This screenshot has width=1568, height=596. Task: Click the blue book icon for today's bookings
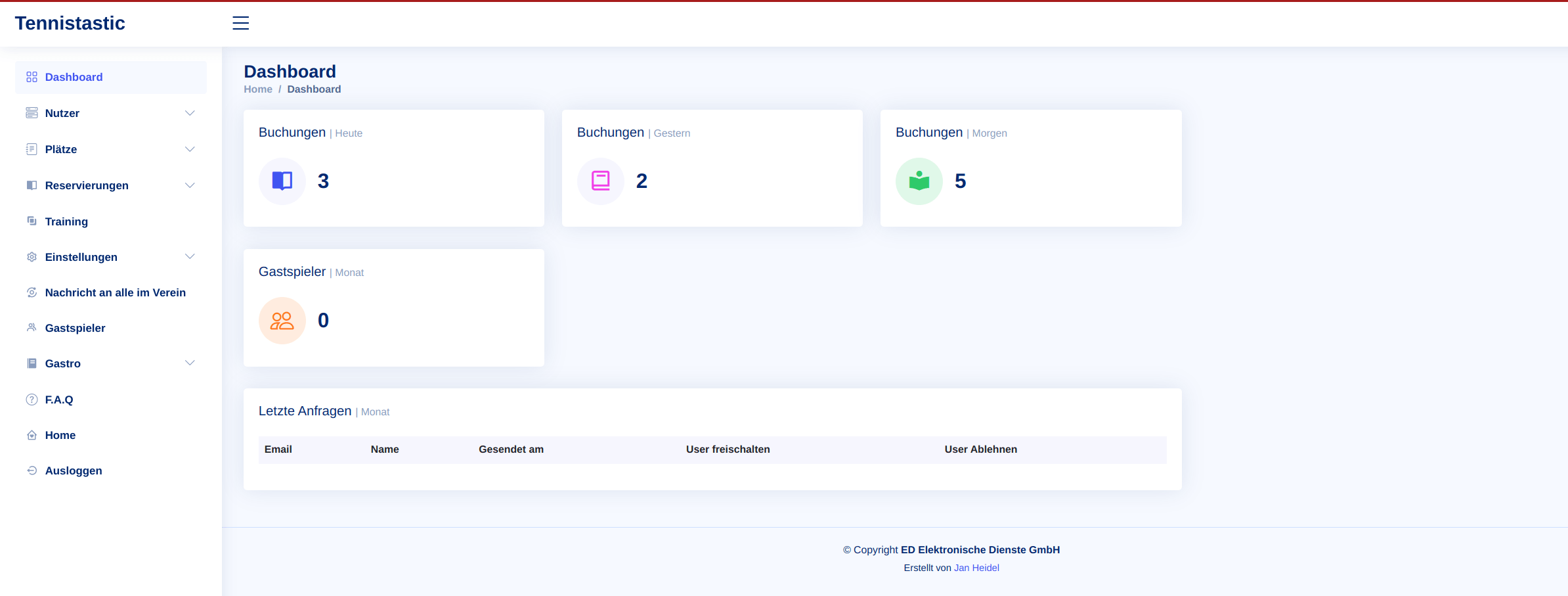tap(282, 181)
